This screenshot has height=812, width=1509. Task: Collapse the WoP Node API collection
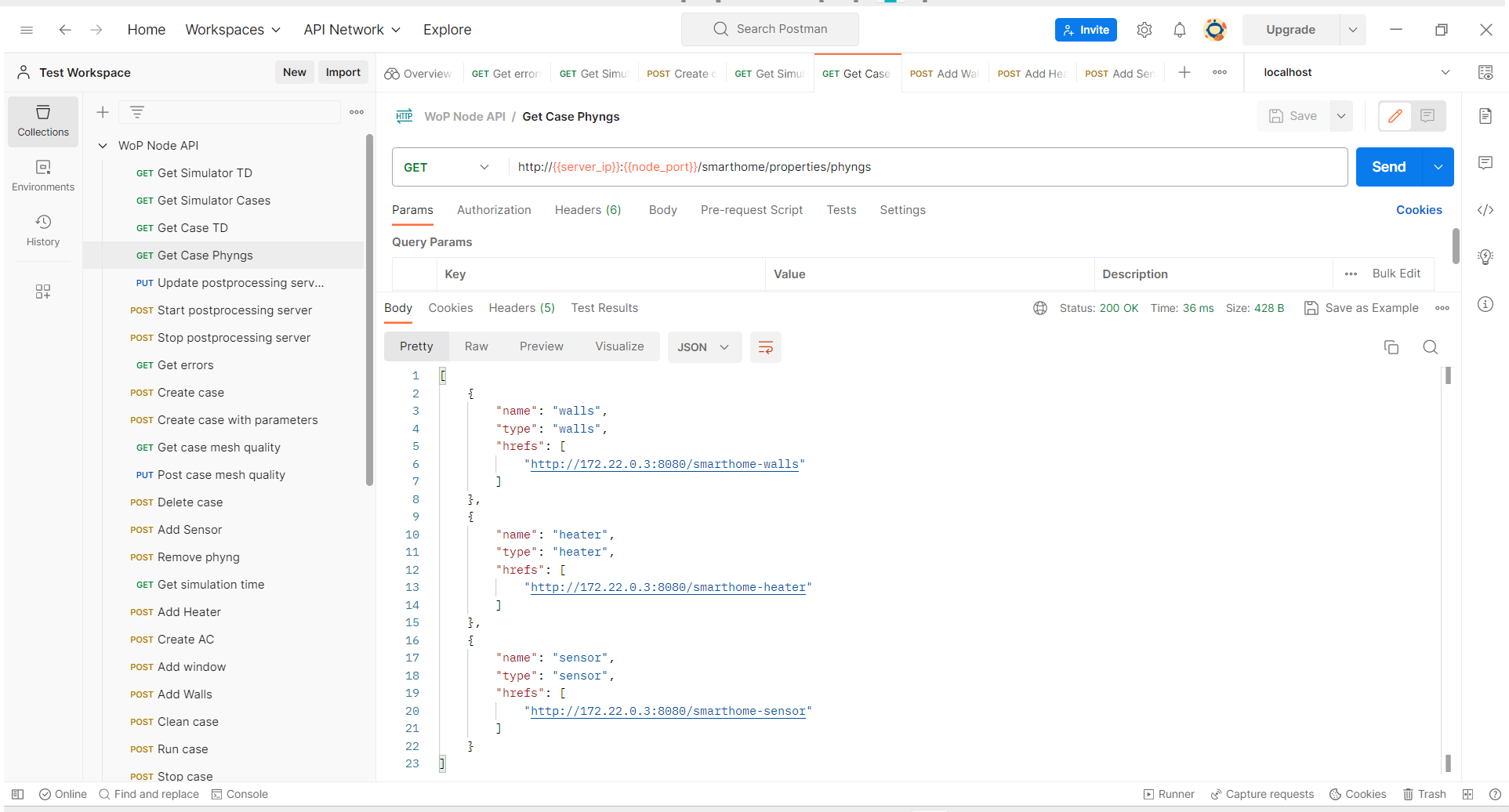tap(103, 146)
